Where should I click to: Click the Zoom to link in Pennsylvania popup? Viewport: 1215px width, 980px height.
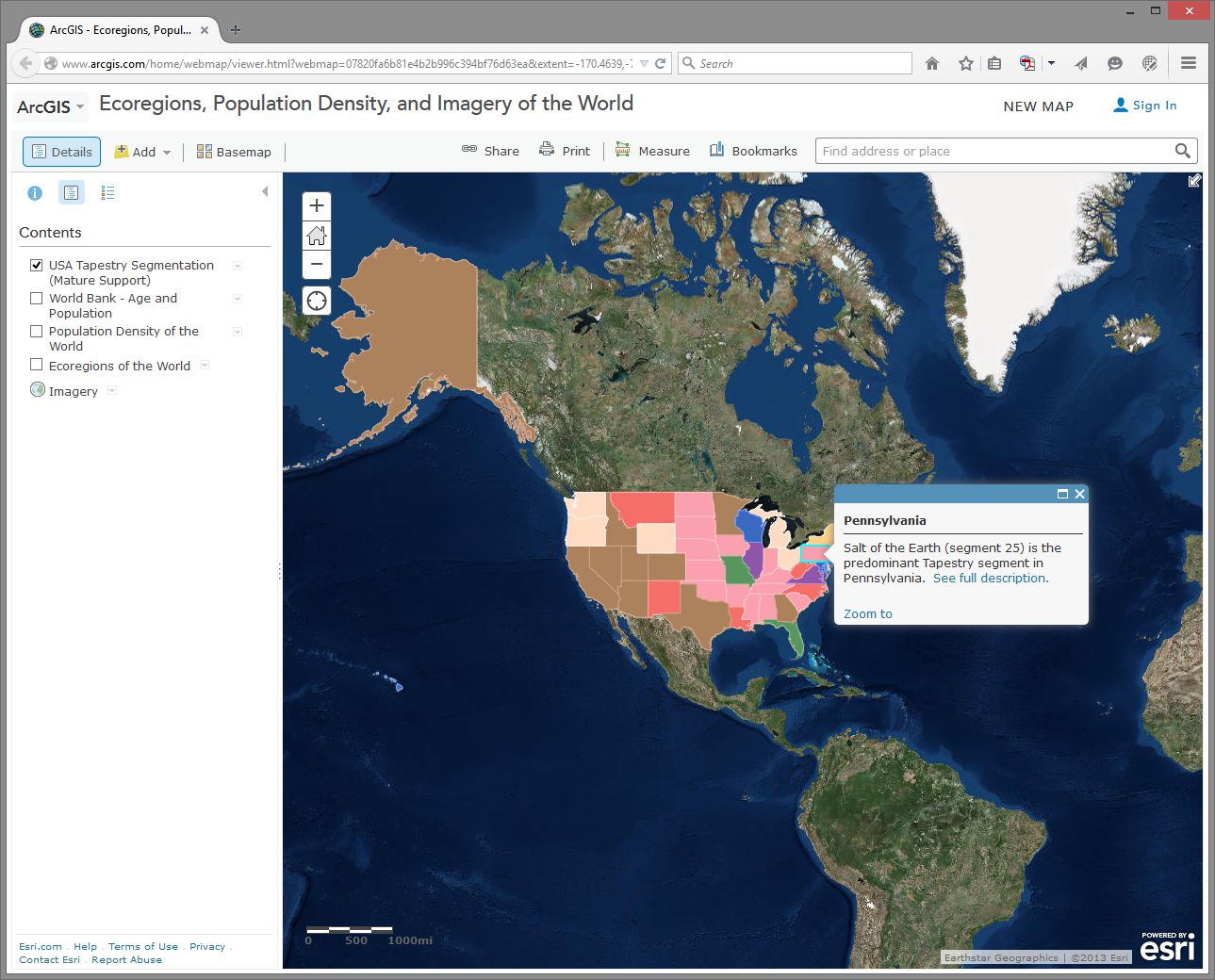(x=866, y=613)
